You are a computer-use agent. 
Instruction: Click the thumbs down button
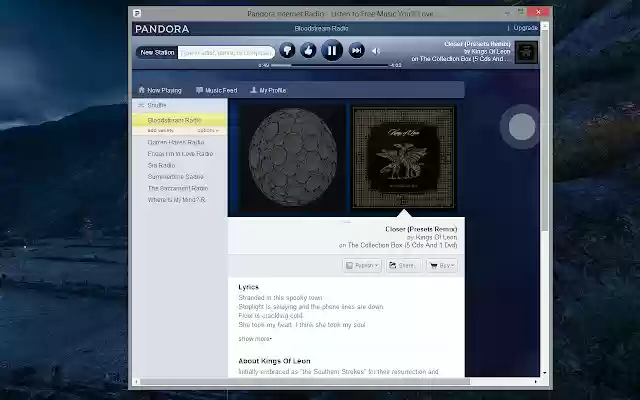point(287,51)
